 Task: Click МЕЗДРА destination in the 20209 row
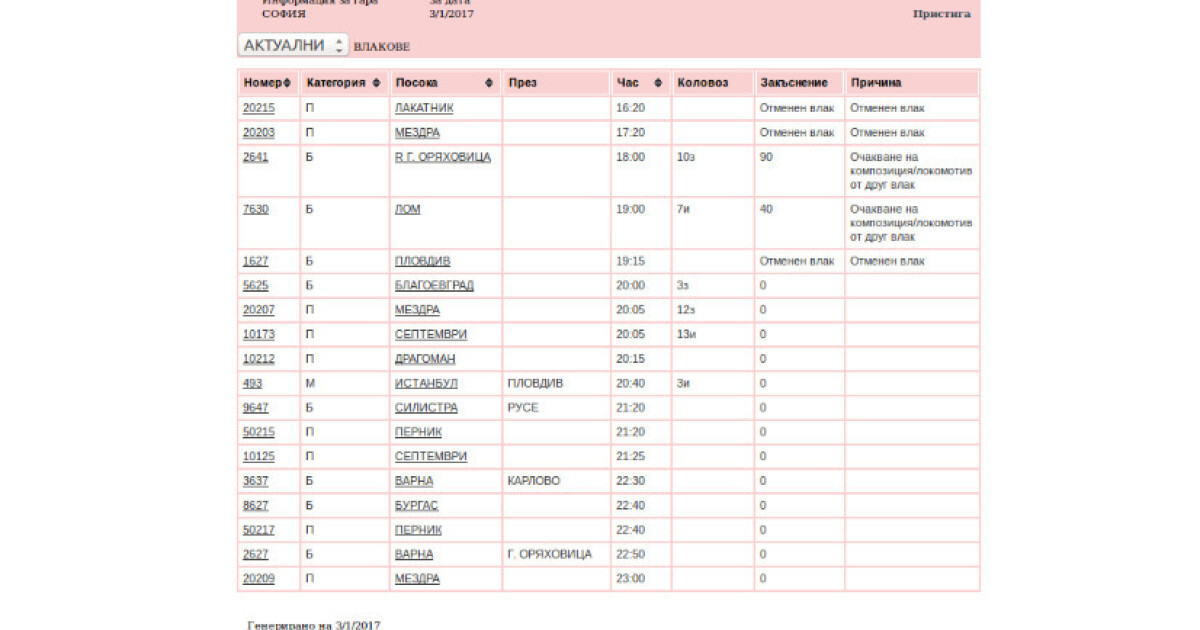(417, 578)
